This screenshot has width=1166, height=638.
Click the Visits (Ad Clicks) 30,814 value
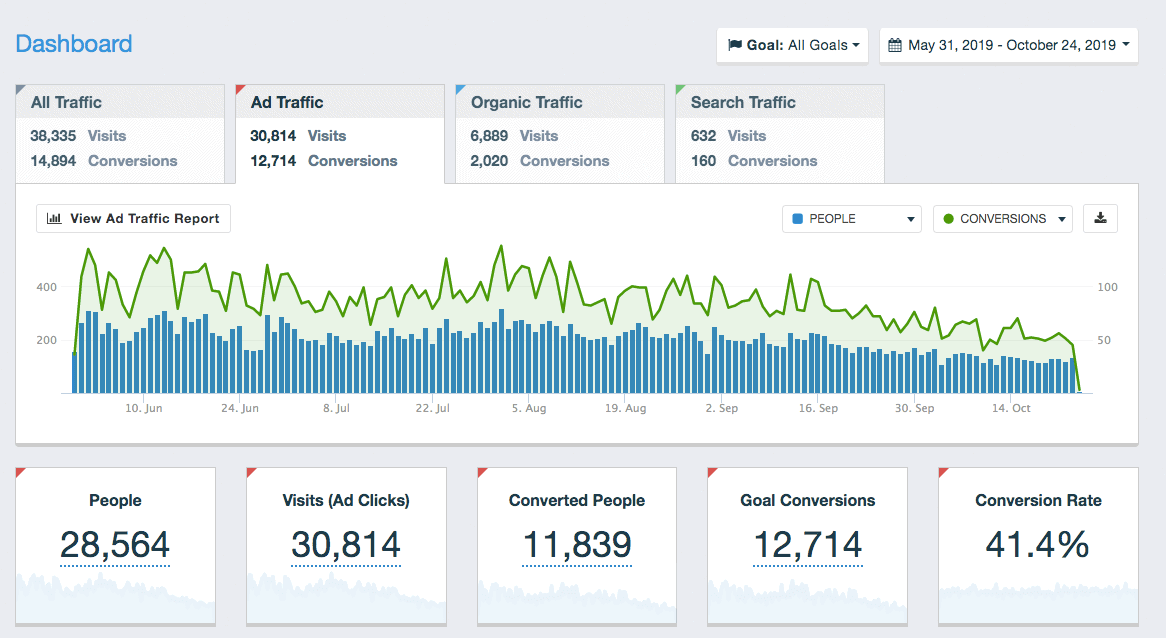click(346, 545)
